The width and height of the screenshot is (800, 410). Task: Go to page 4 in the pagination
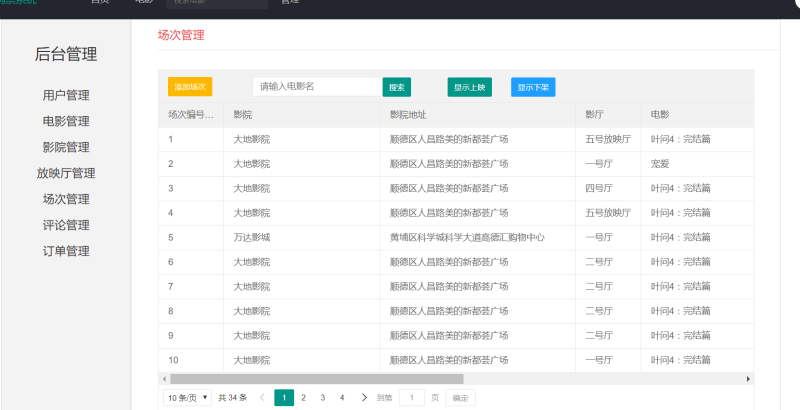point(342,398)
